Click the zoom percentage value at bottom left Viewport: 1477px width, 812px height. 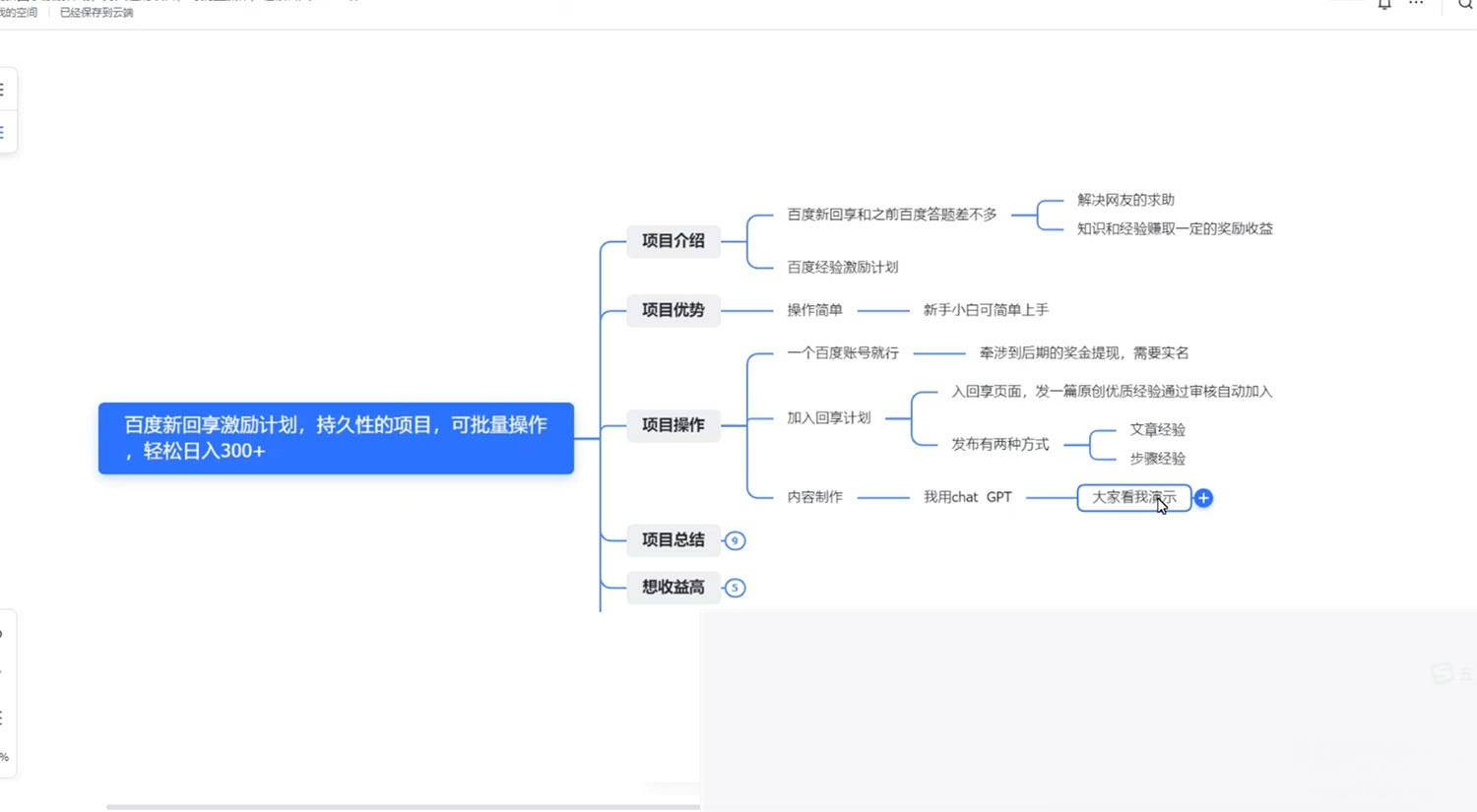(x=5, y=756)
